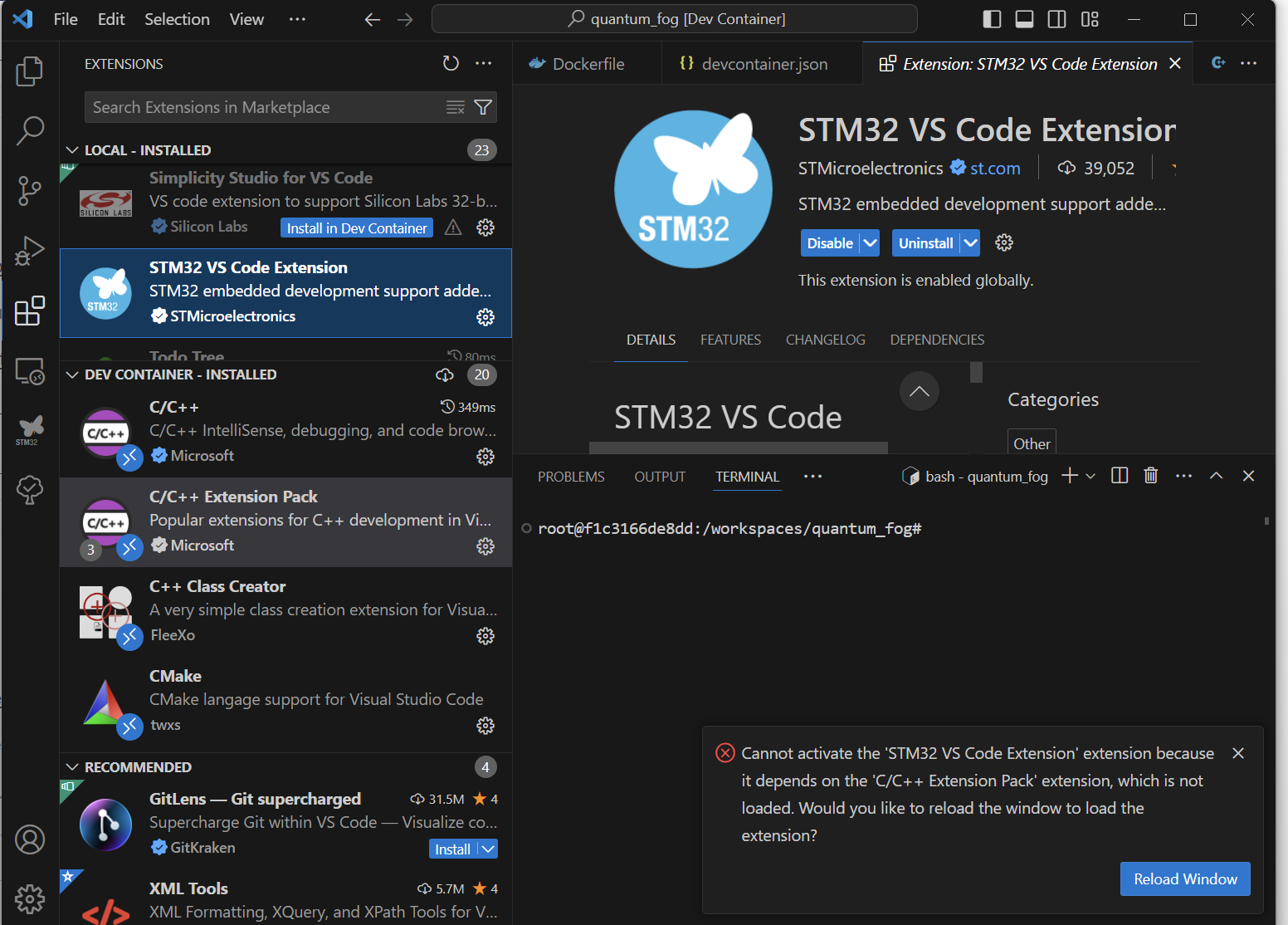Open the STM32 activity bar view

30,430
